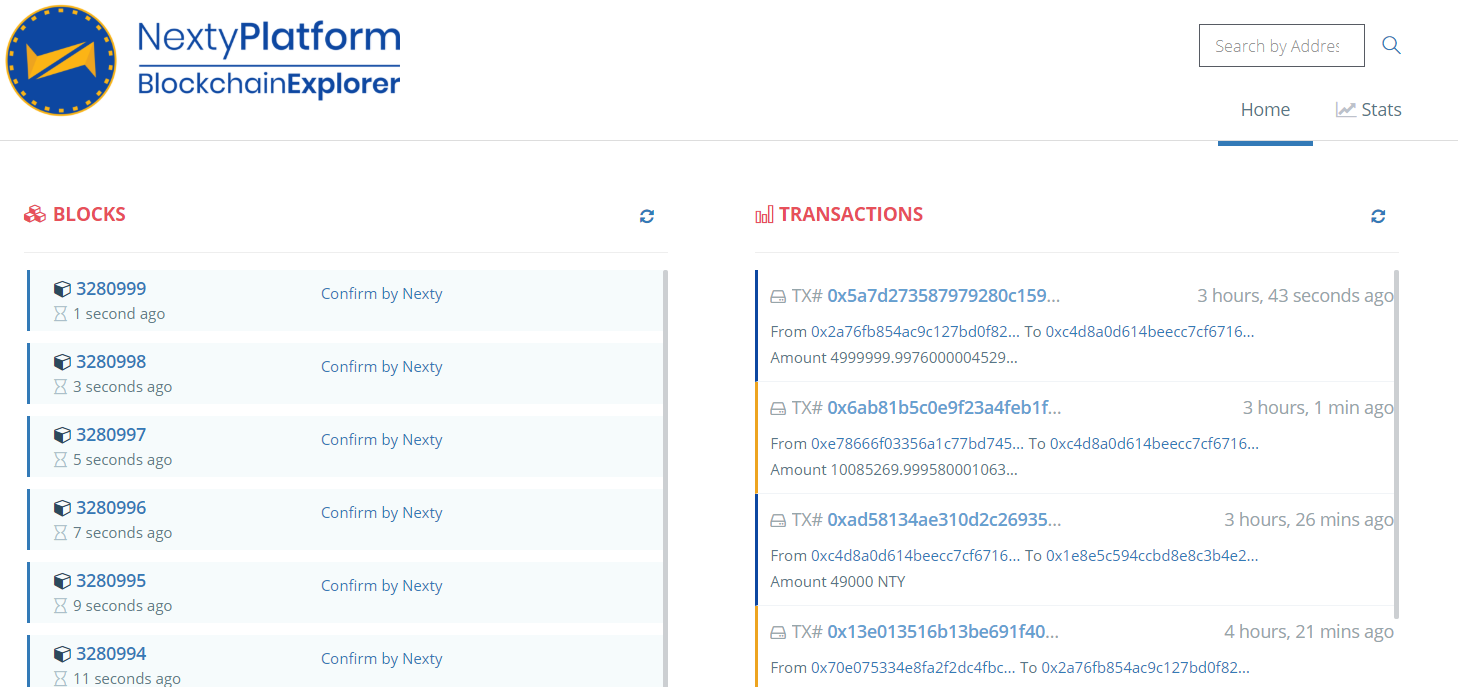Click the Nexty Platform round logo

coord(61,60)
